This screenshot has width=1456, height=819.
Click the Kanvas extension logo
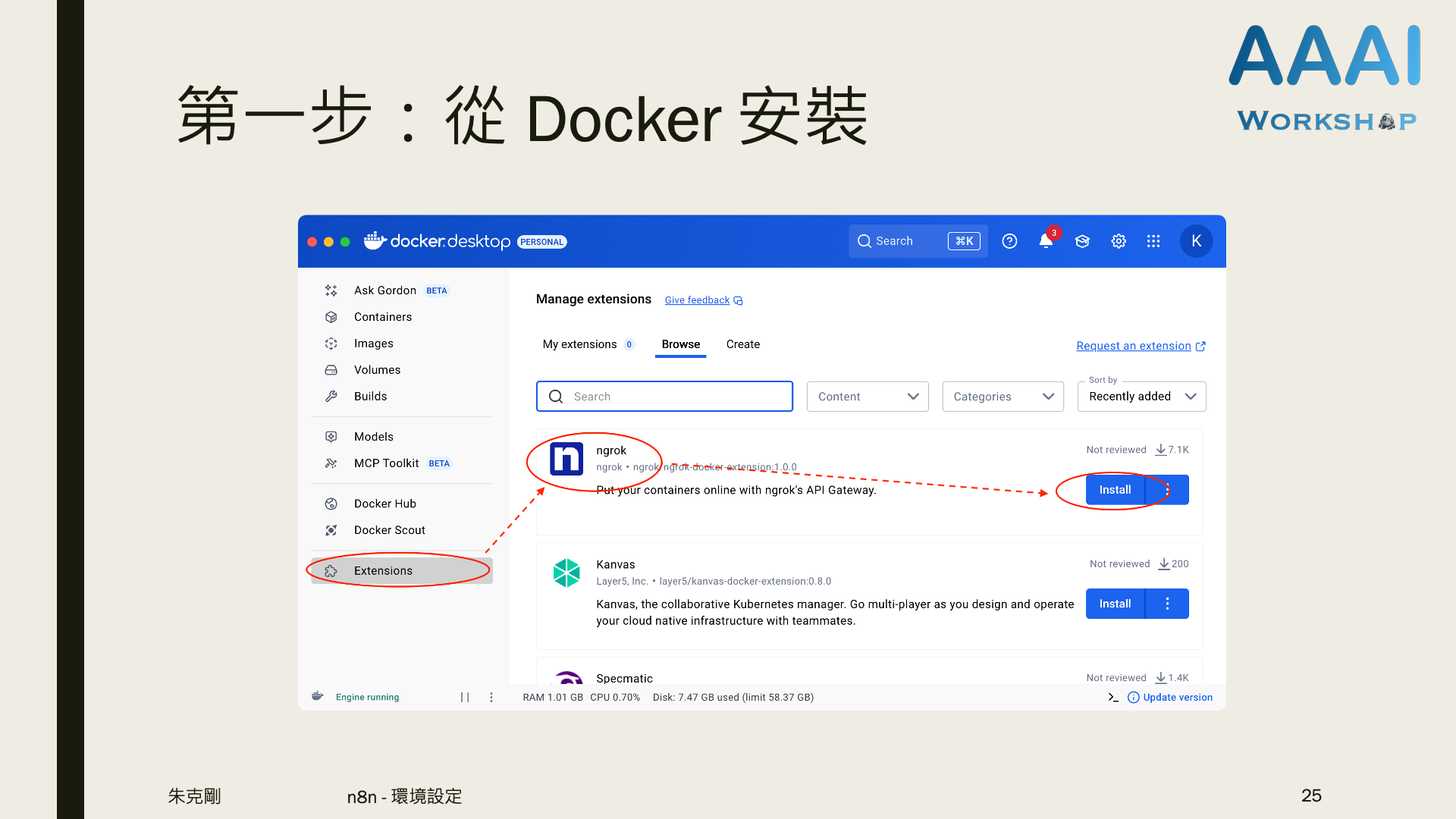(x=566, y=573)
